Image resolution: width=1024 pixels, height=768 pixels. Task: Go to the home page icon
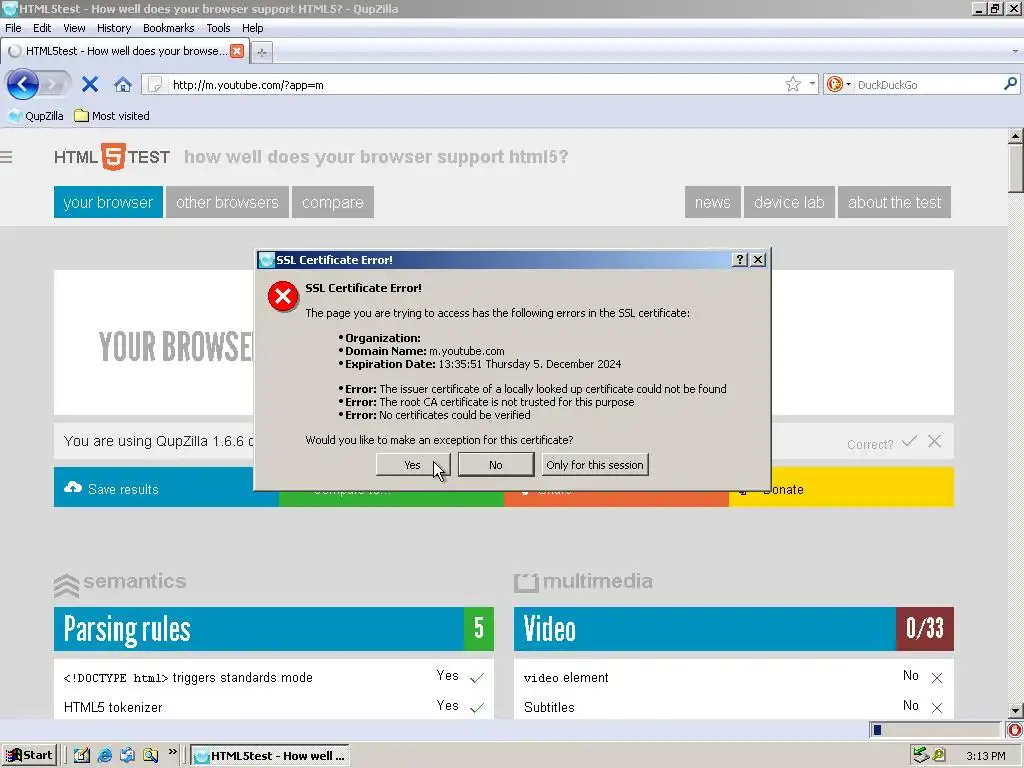click(123, 84)
